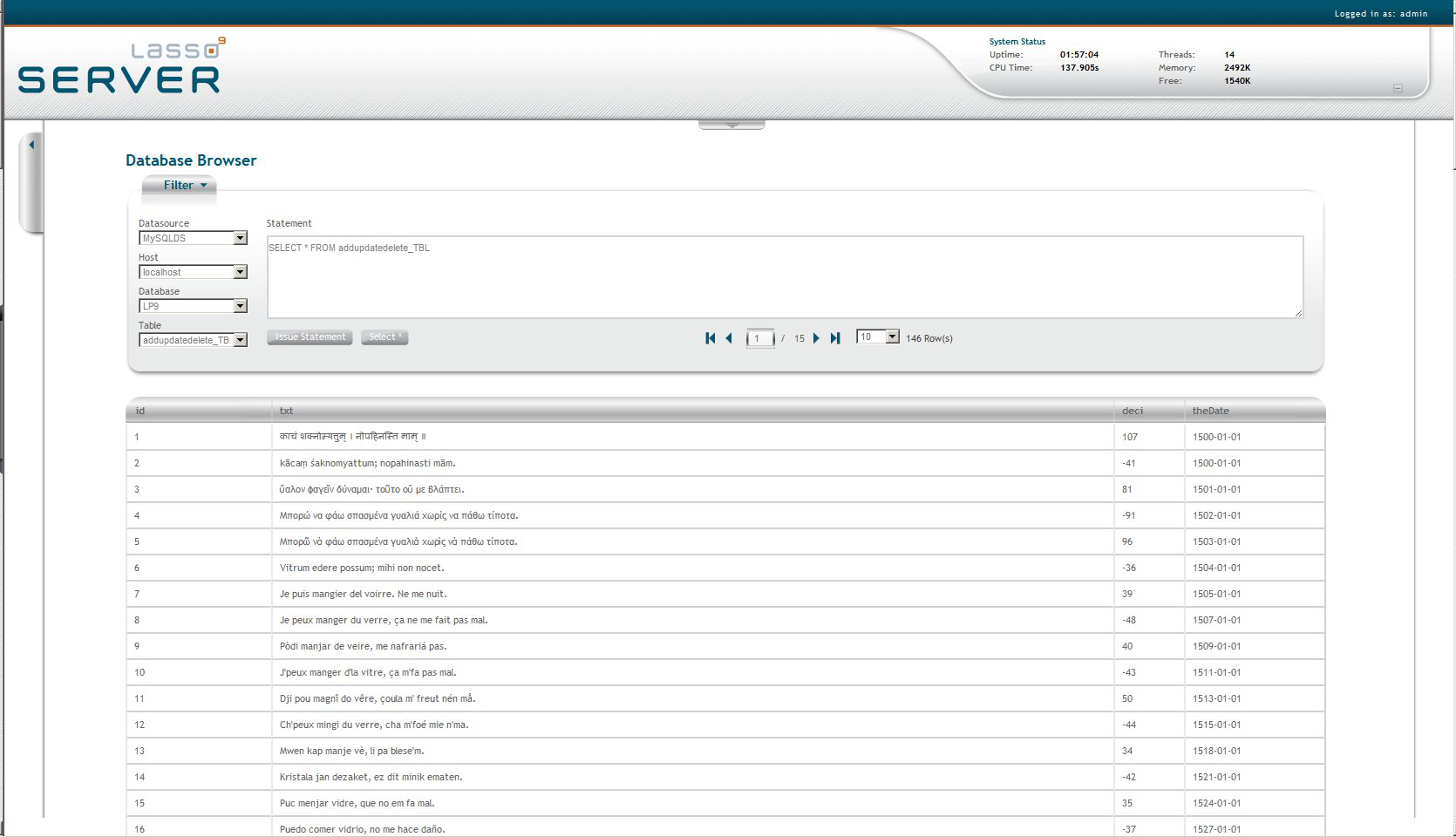The width and height of the screenshot is (1456, 837).
Task: Go to the first page of results
Action: [x=710, y=338]
